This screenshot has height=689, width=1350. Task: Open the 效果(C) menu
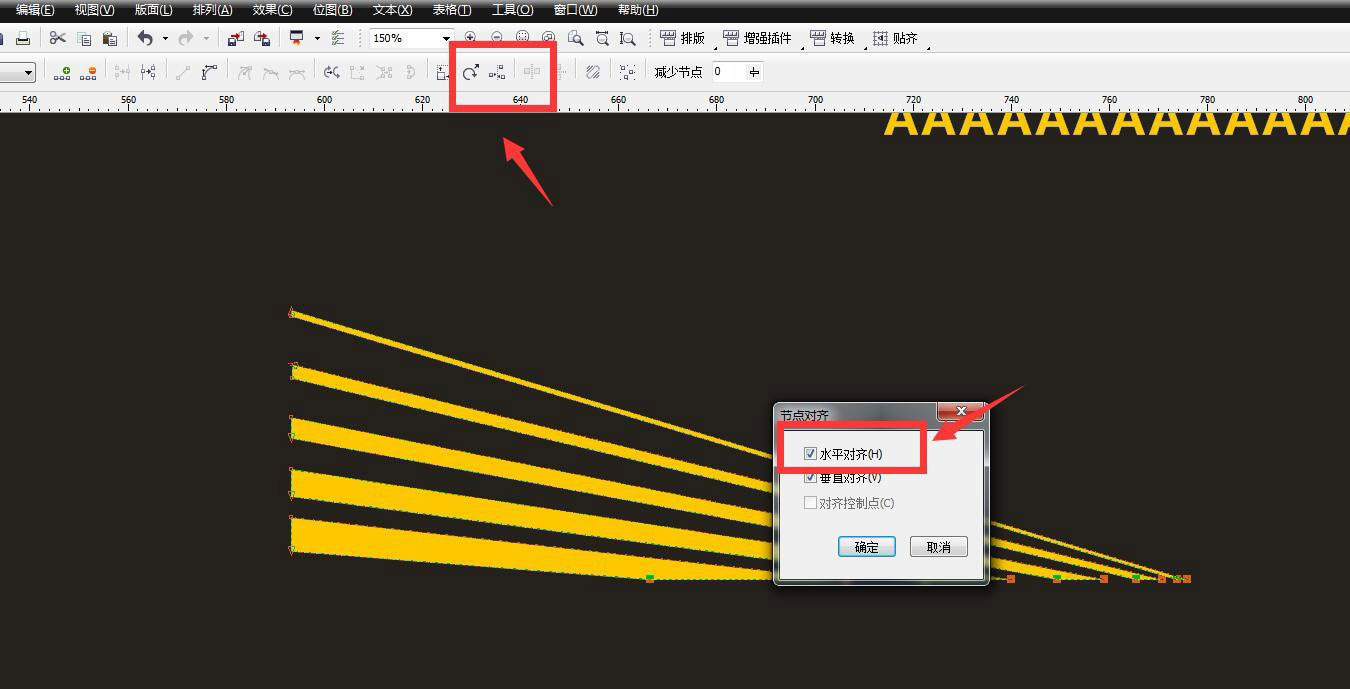pos(272,10)
